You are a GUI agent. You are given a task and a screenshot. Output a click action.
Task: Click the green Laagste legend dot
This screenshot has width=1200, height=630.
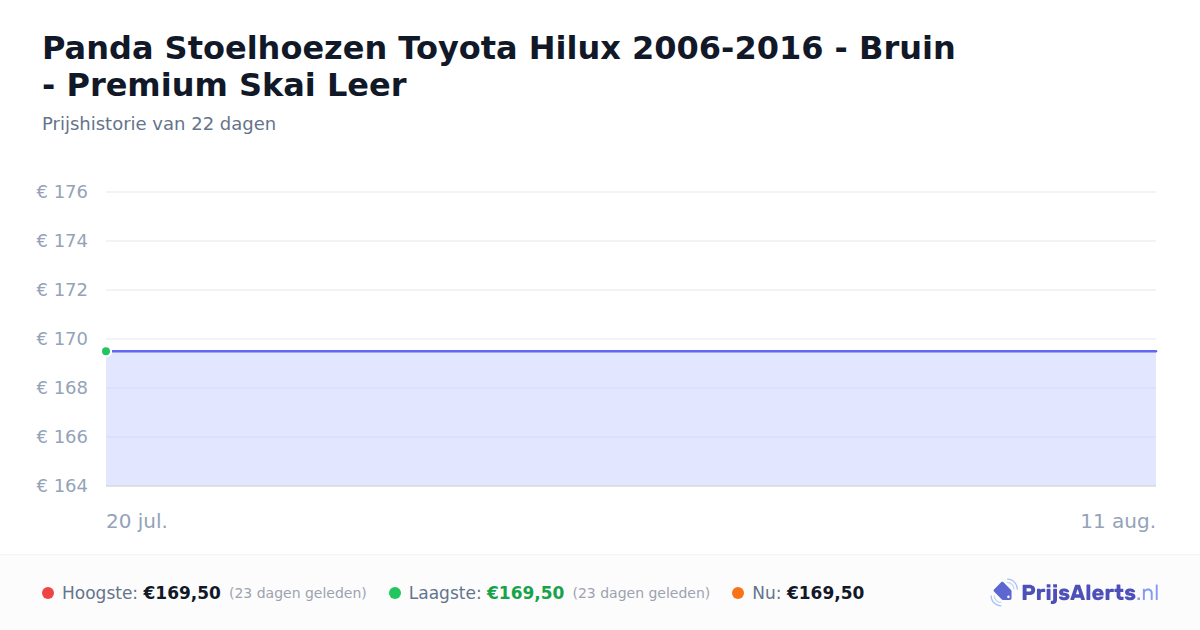click(395, 593)
